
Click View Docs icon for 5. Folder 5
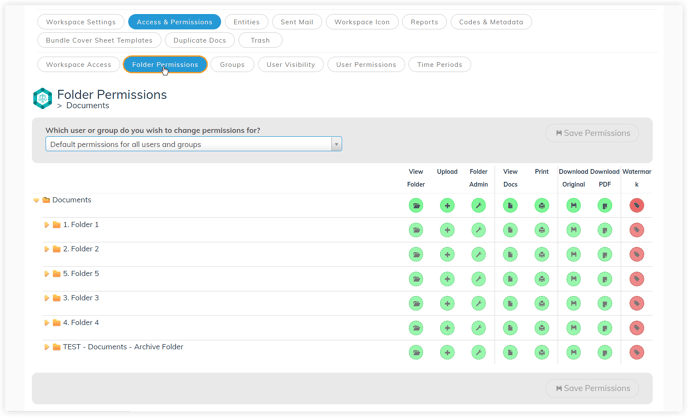pyautogui.click(x=510, y=279)
